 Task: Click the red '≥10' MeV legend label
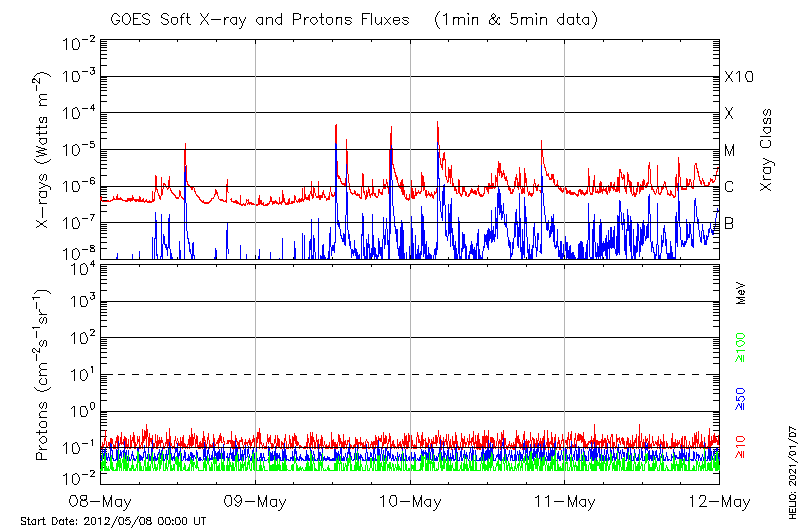(x=741, y=447)
